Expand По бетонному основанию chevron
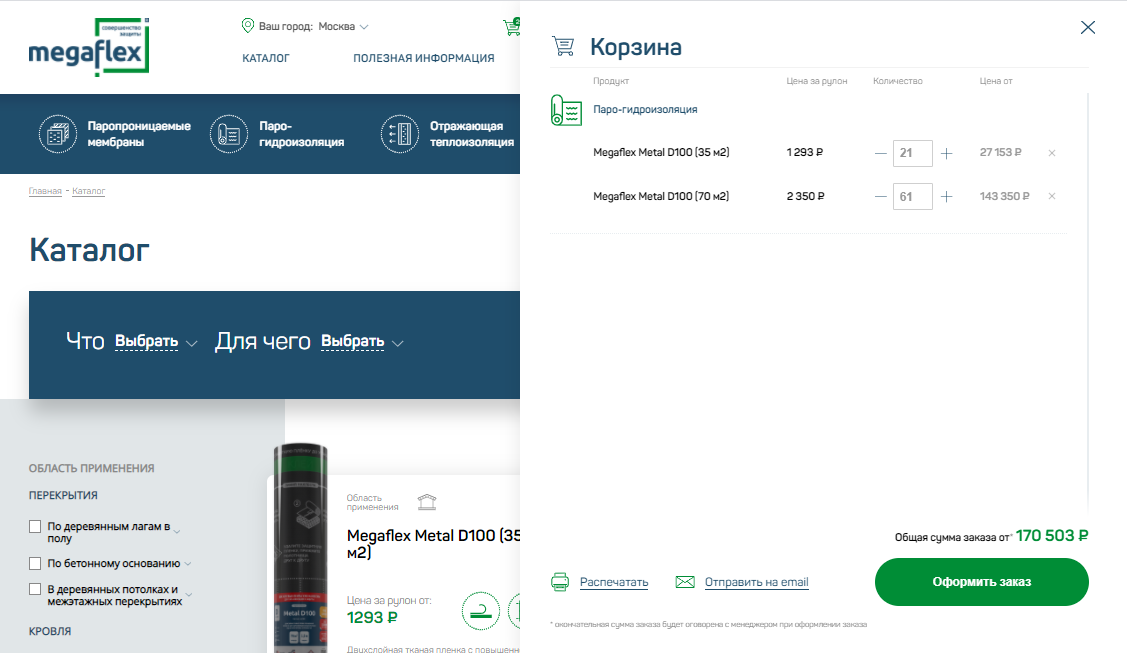Image resolution: width=1127 pixels, height=653 pixels. [x=188, y=564]
